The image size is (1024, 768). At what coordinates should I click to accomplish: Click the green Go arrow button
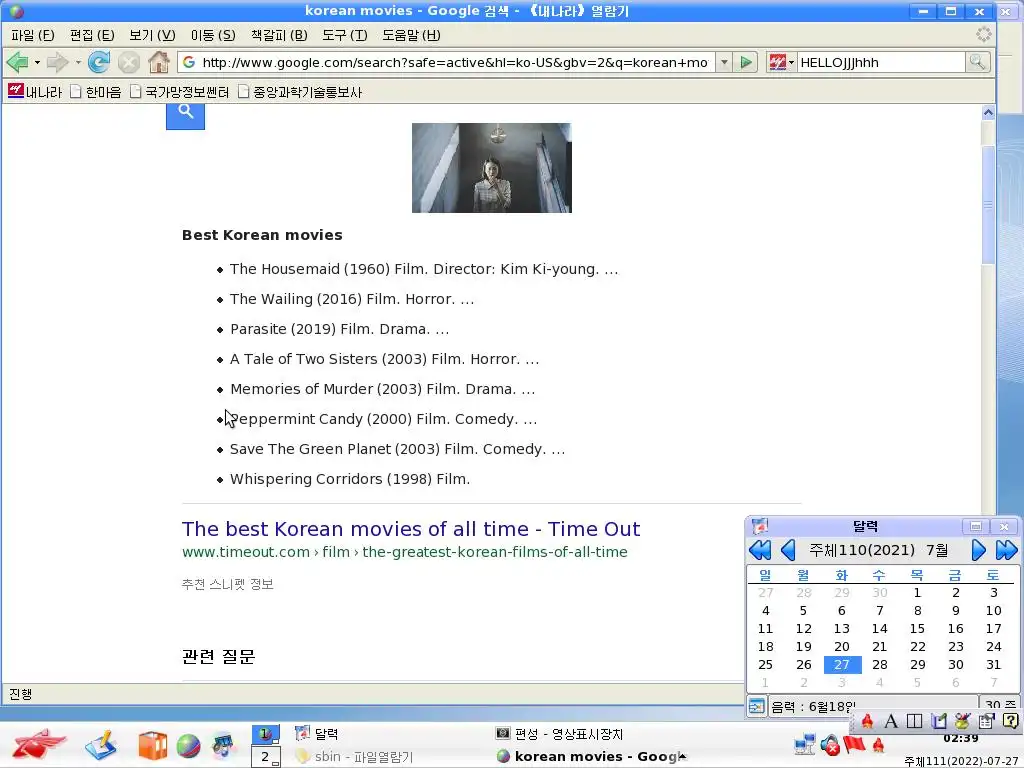(745, 63)
